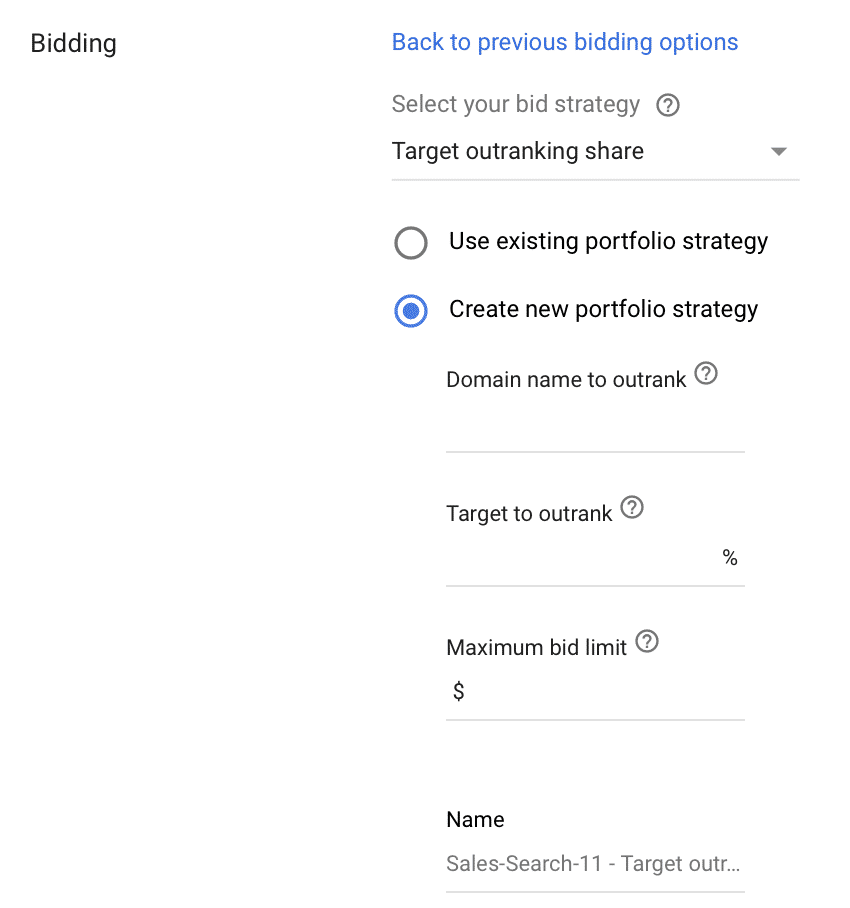The image size is (850, 908).
Task: Expand the bid strategy dropdown arrow
Action: click(779, 152)
